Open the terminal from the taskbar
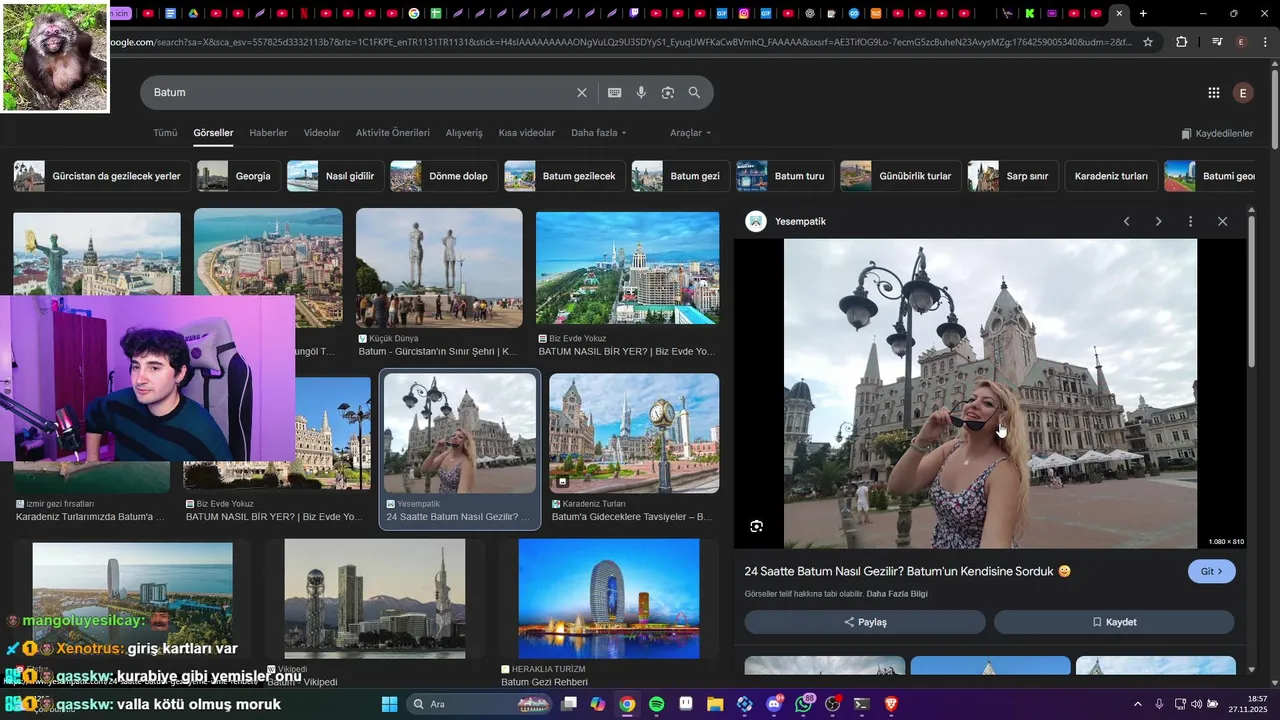The image size is (1280, 720). coord(861,704)
